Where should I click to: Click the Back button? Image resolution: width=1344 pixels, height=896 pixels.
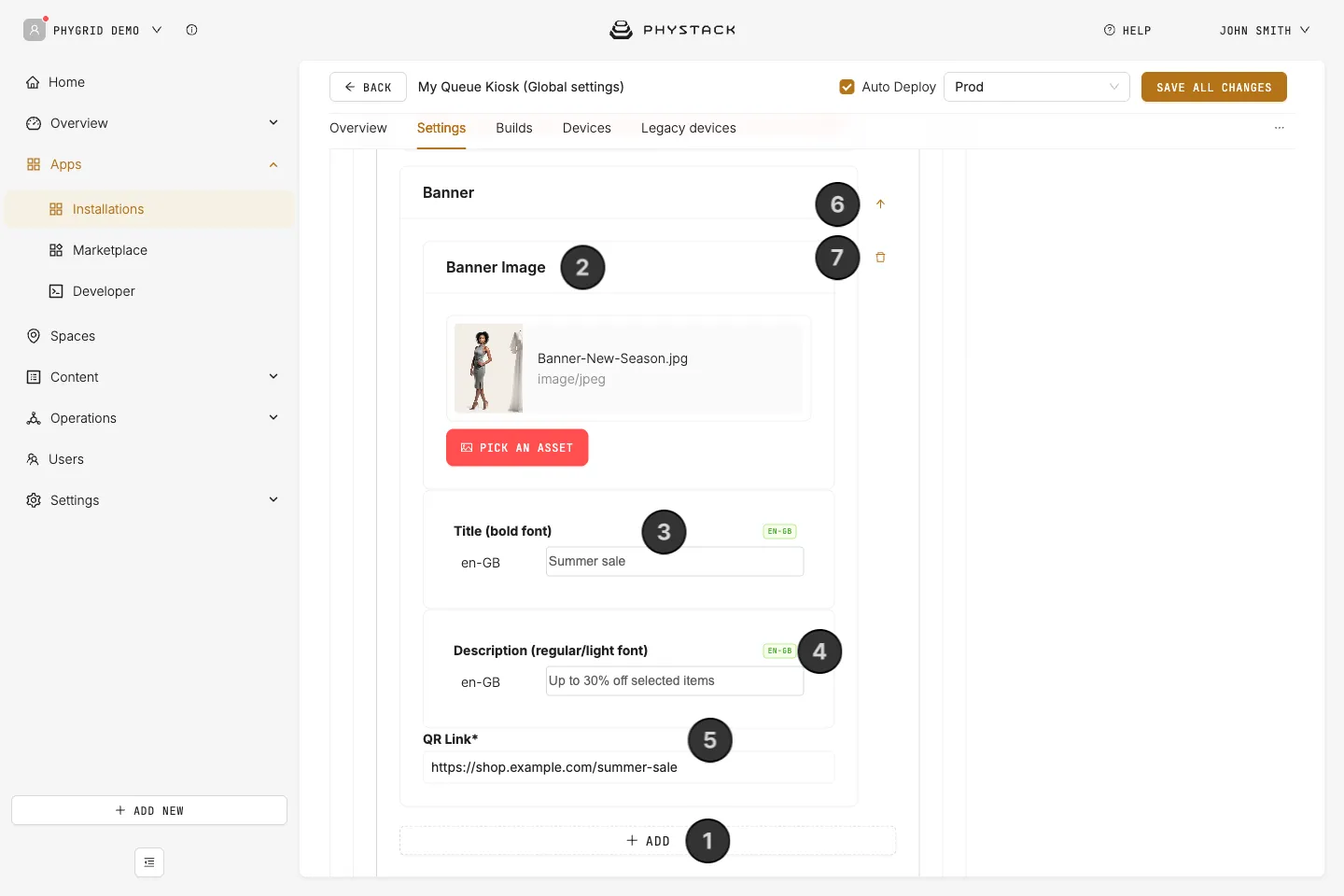click(x=368, y=87)
